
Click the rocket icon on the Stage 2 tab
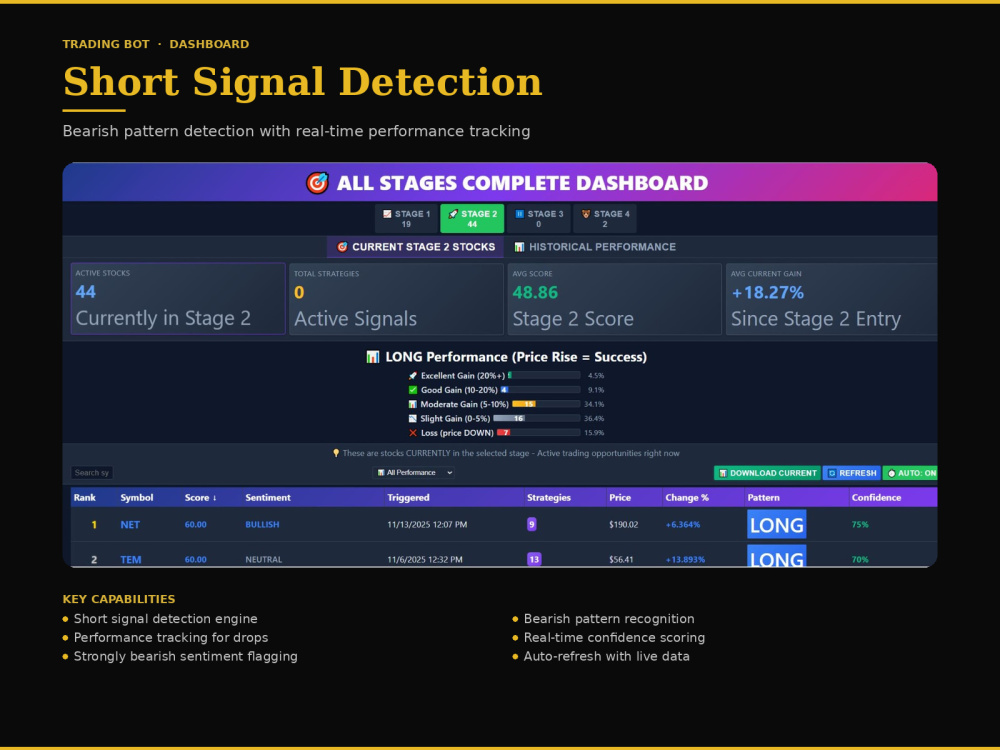[453, 214]
